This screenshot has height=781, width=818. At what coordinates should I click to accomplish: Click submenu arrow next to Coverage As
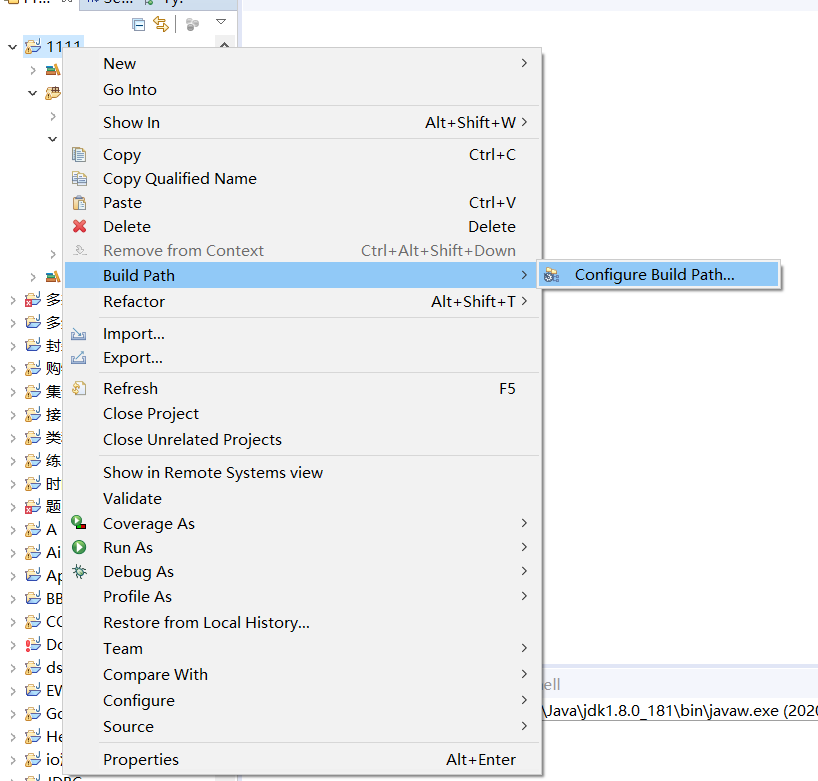(524, 523)
